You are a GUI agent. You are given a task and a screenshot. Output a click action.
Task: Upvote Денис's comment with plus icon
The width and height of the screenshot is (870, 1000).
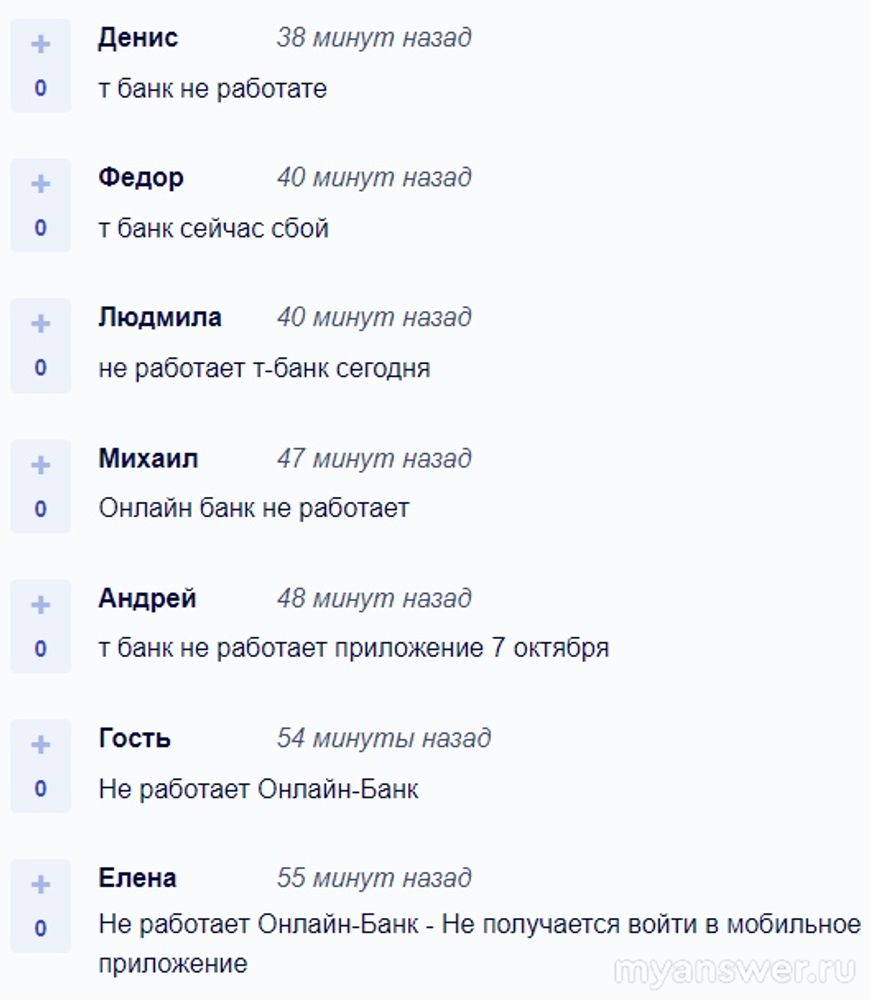pos(40,44)
